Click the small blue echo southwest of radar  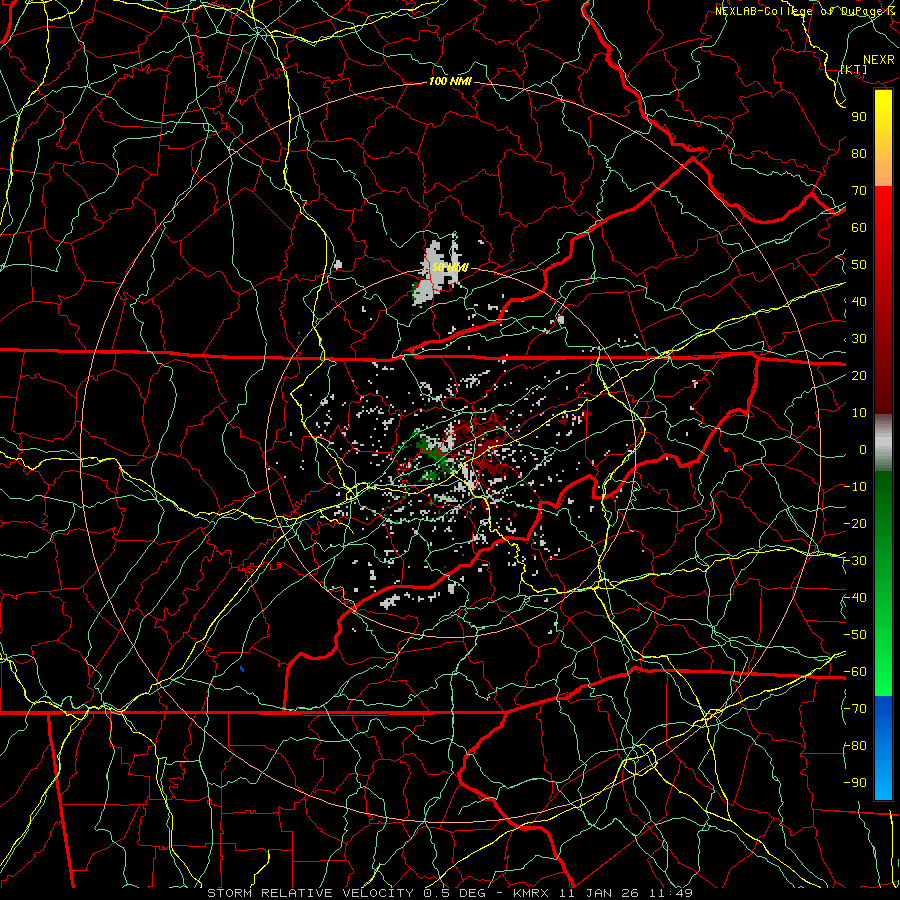click(x=242, y=669)
